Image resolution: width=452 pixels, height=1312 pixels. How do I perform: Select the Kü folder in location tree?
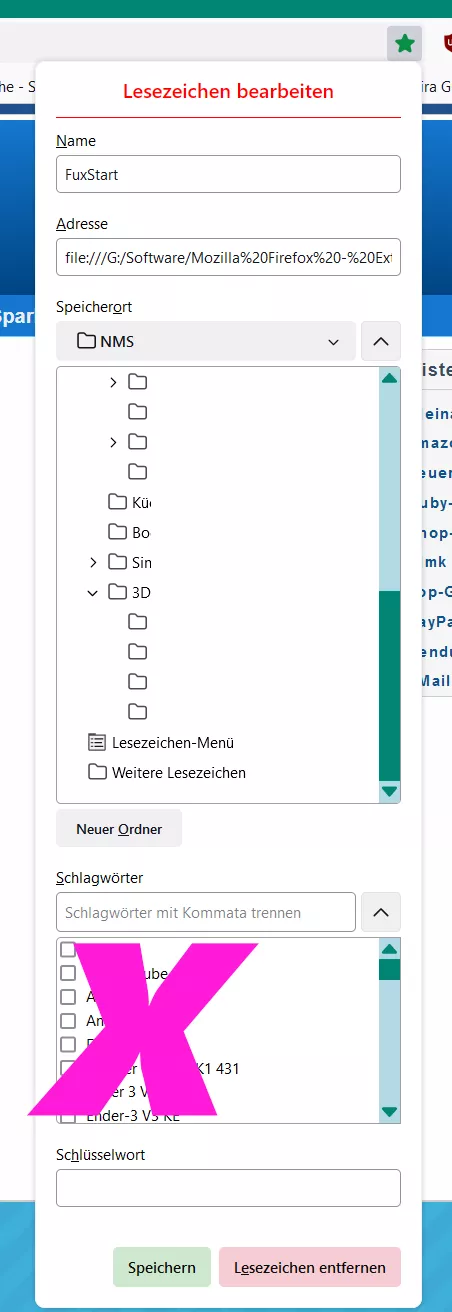coord(130,502)
